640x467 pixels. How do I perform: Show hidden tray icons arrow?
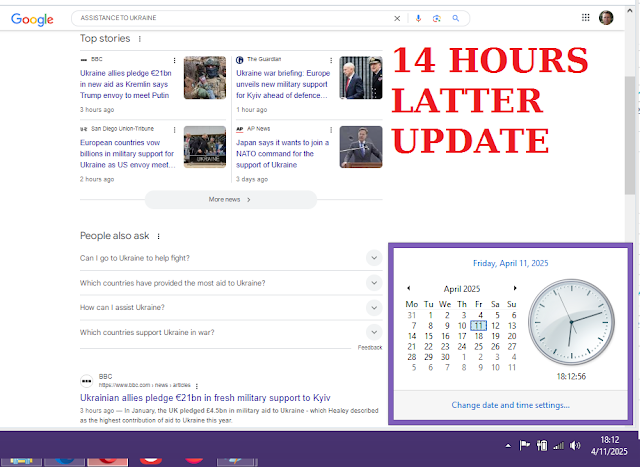click(508, 446)
